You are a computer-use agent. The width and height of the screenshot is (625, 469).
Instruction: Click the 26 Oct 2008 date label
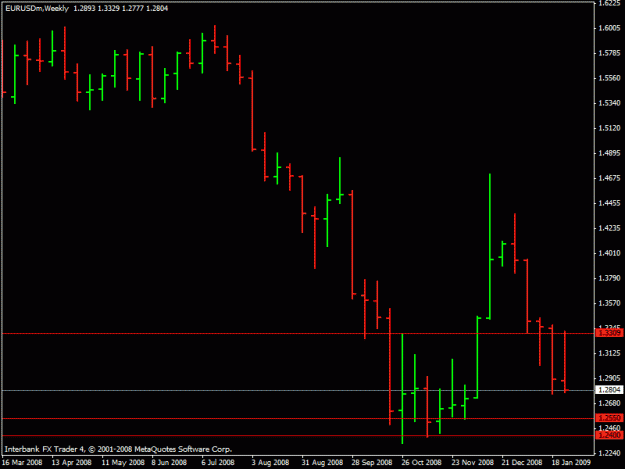(421, 462)
